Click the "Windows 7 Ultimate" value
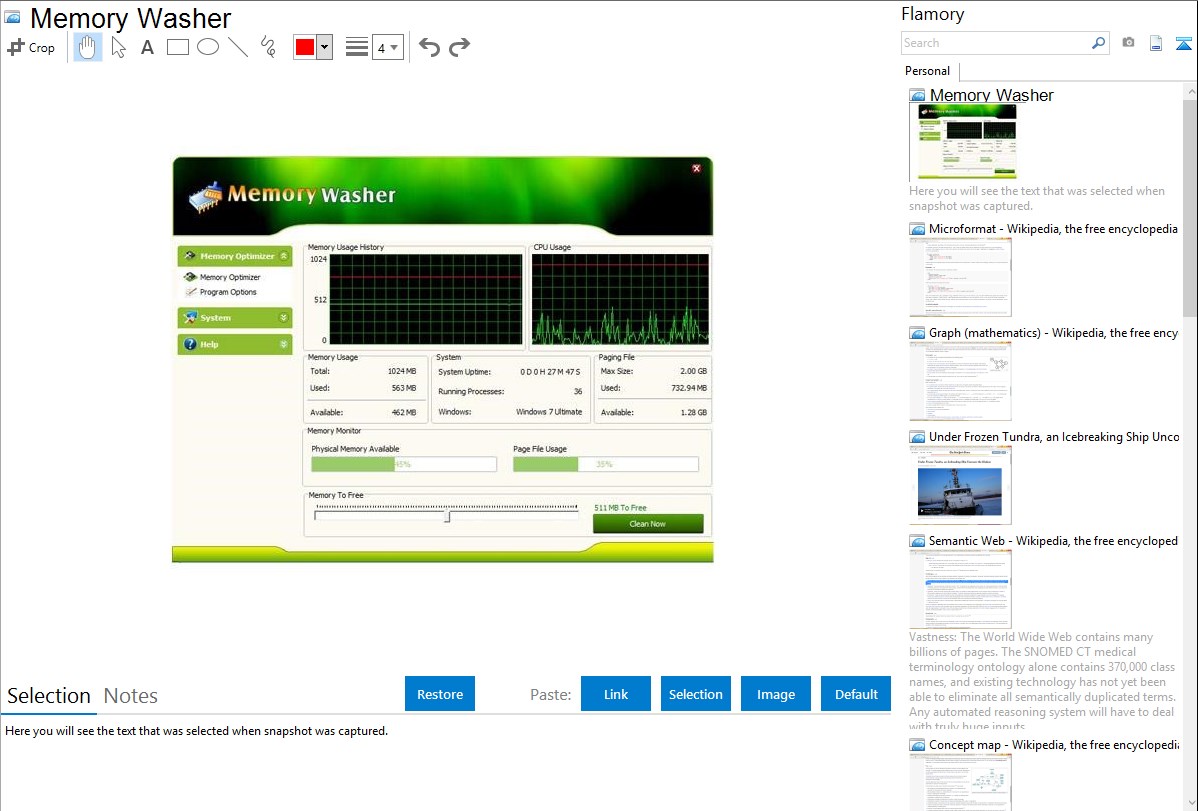The height and width of the screenshot is (811, 1198). click(x=549, y=412)
